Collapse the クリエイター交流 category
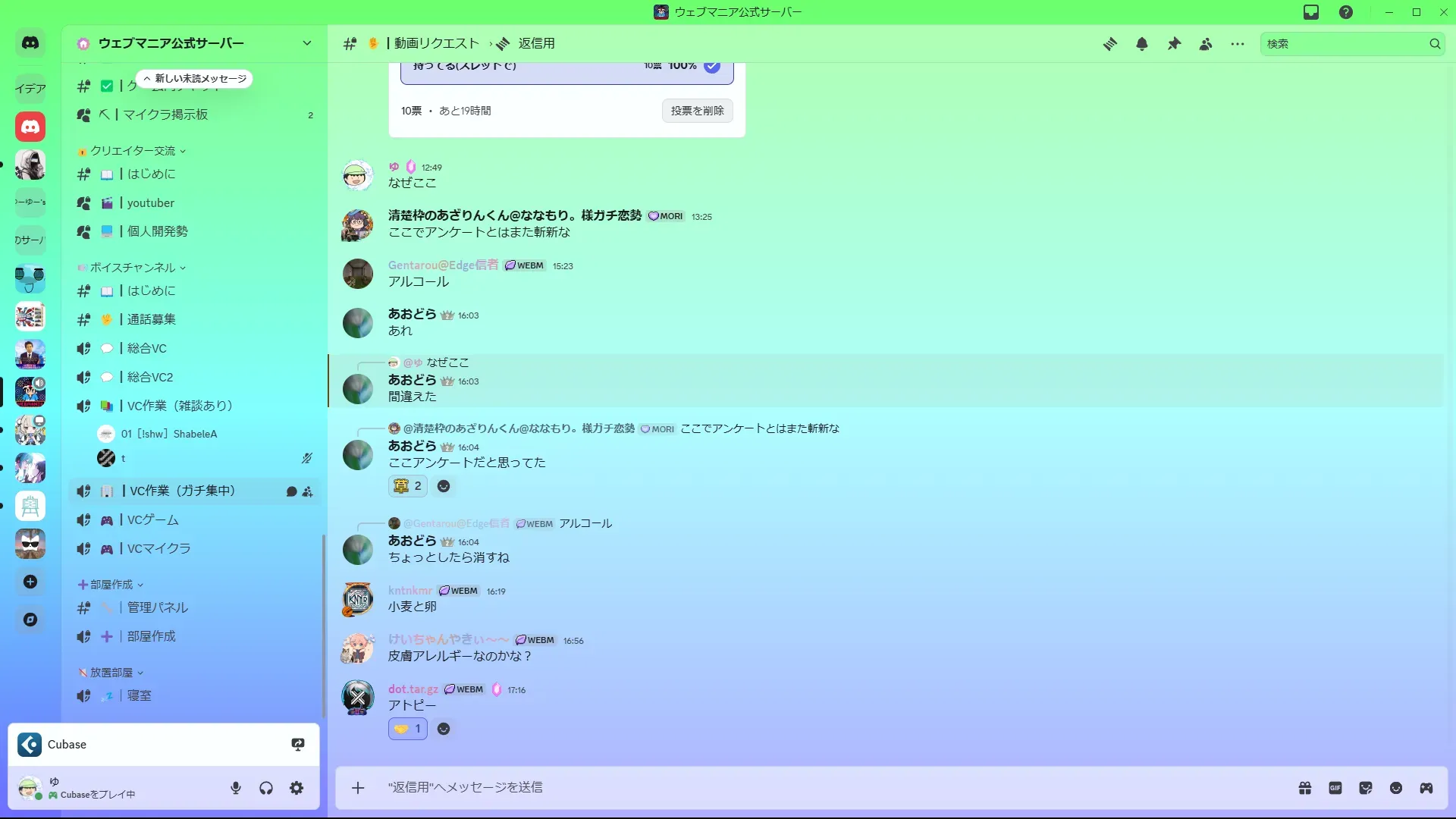 [133, 151]
